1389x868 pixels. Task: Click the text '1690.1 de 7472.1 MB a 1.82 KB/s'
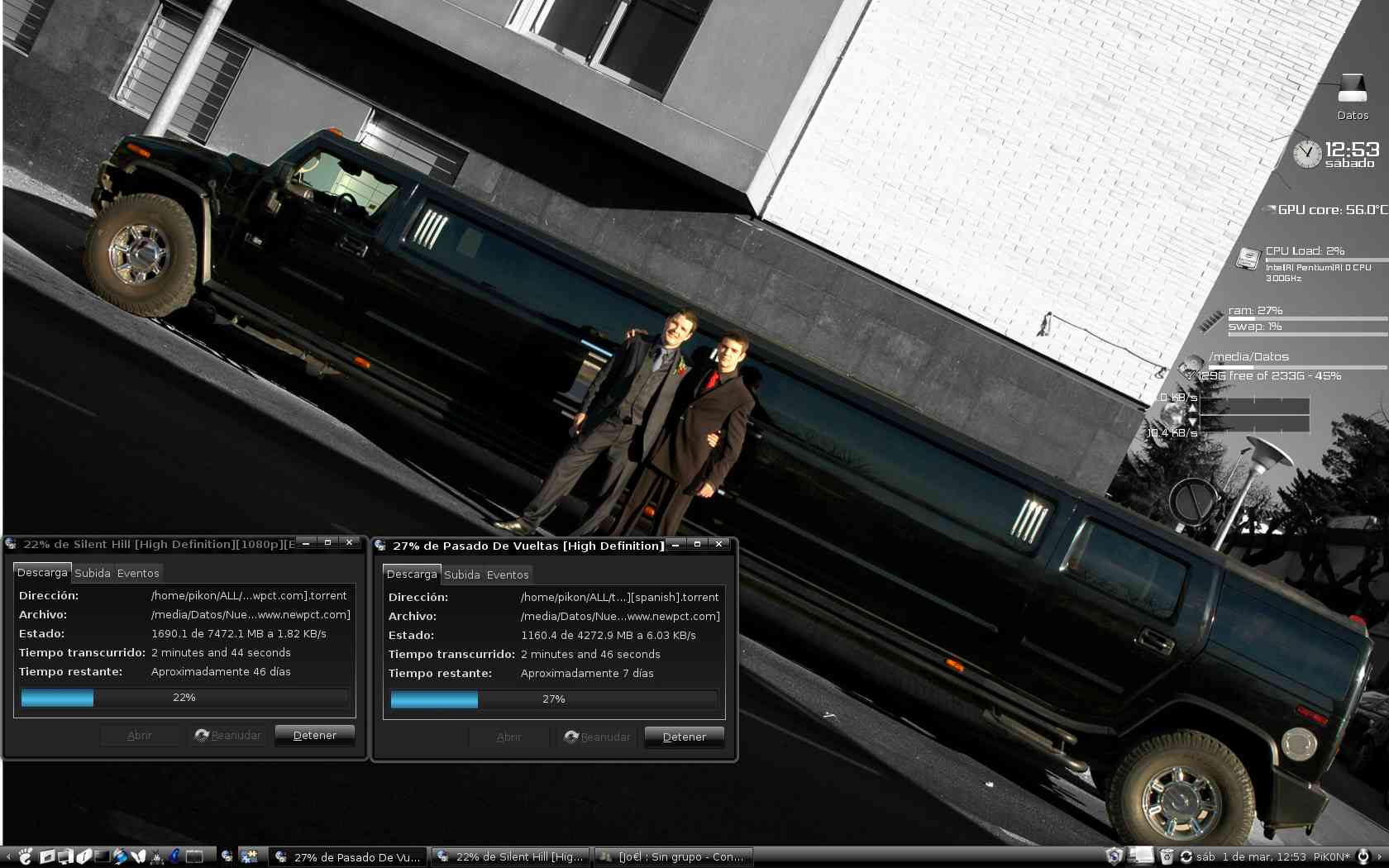(239, 633)
